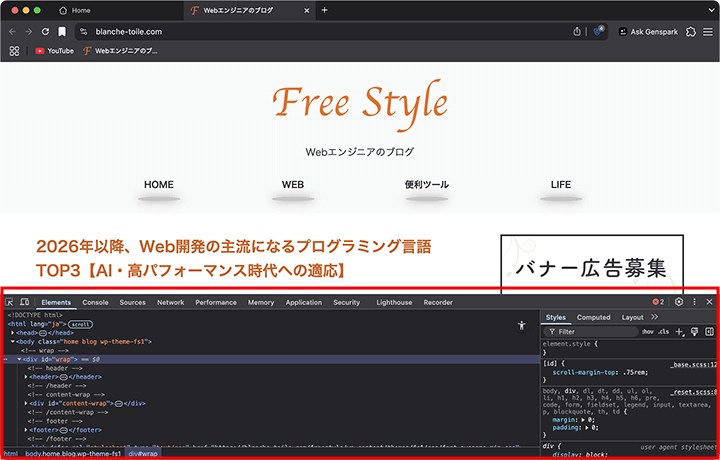Collapse the div#wrap node
720x460 pixels.
[x=20, y=359]
